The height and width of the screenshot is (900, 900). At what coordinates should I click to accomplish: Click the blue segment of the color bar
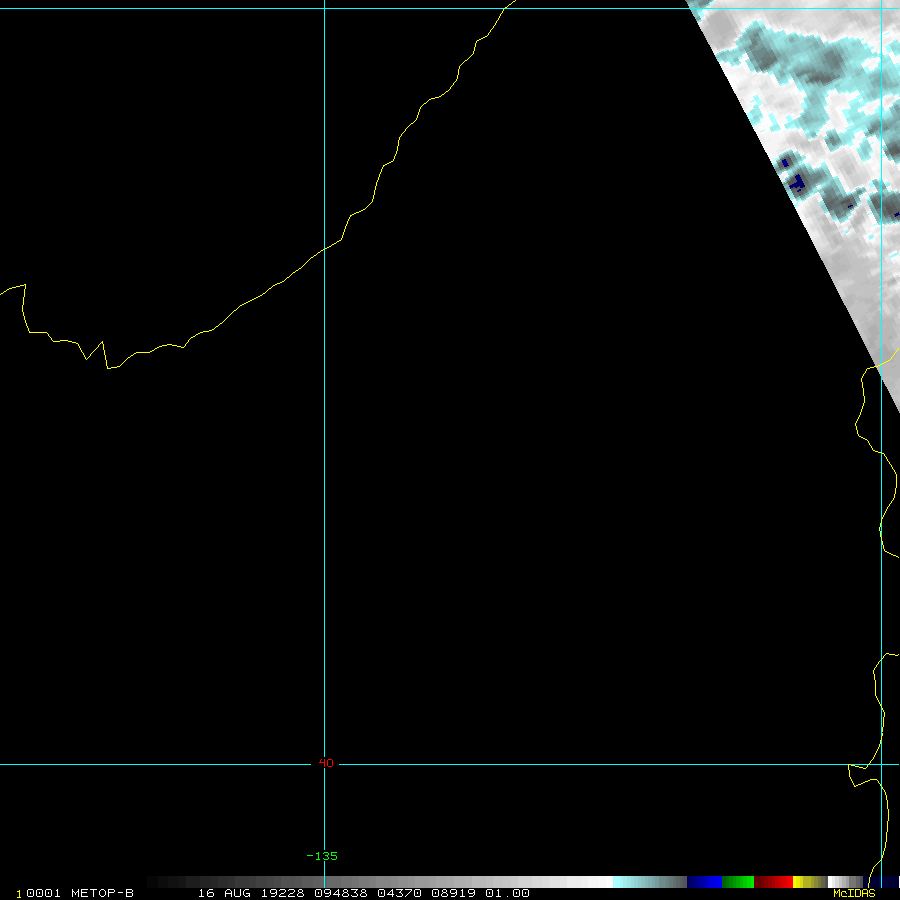704,882
